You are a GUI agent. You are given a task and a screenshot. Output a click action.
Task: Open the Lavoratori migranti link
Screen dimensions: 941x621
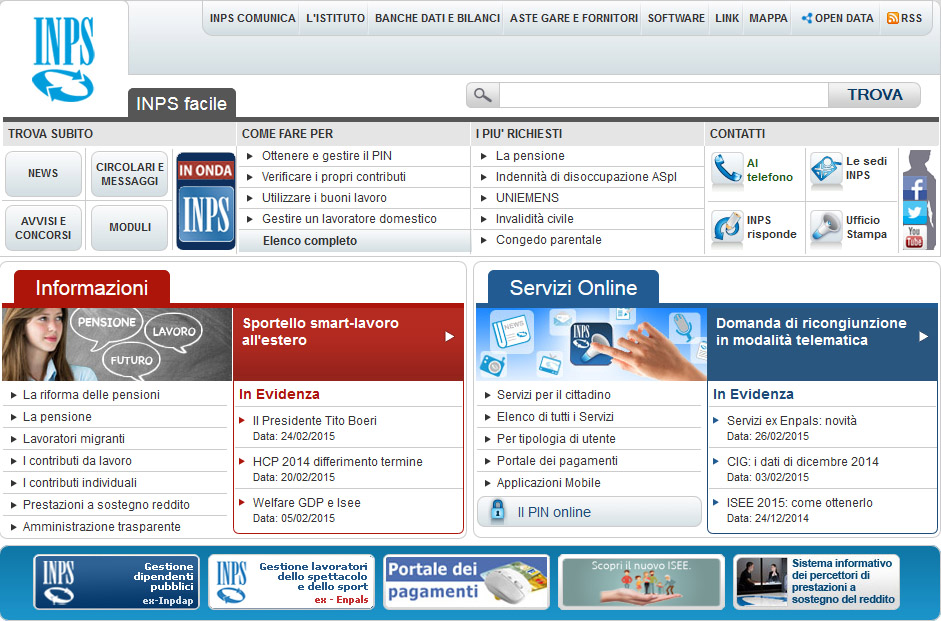(74, 439)
